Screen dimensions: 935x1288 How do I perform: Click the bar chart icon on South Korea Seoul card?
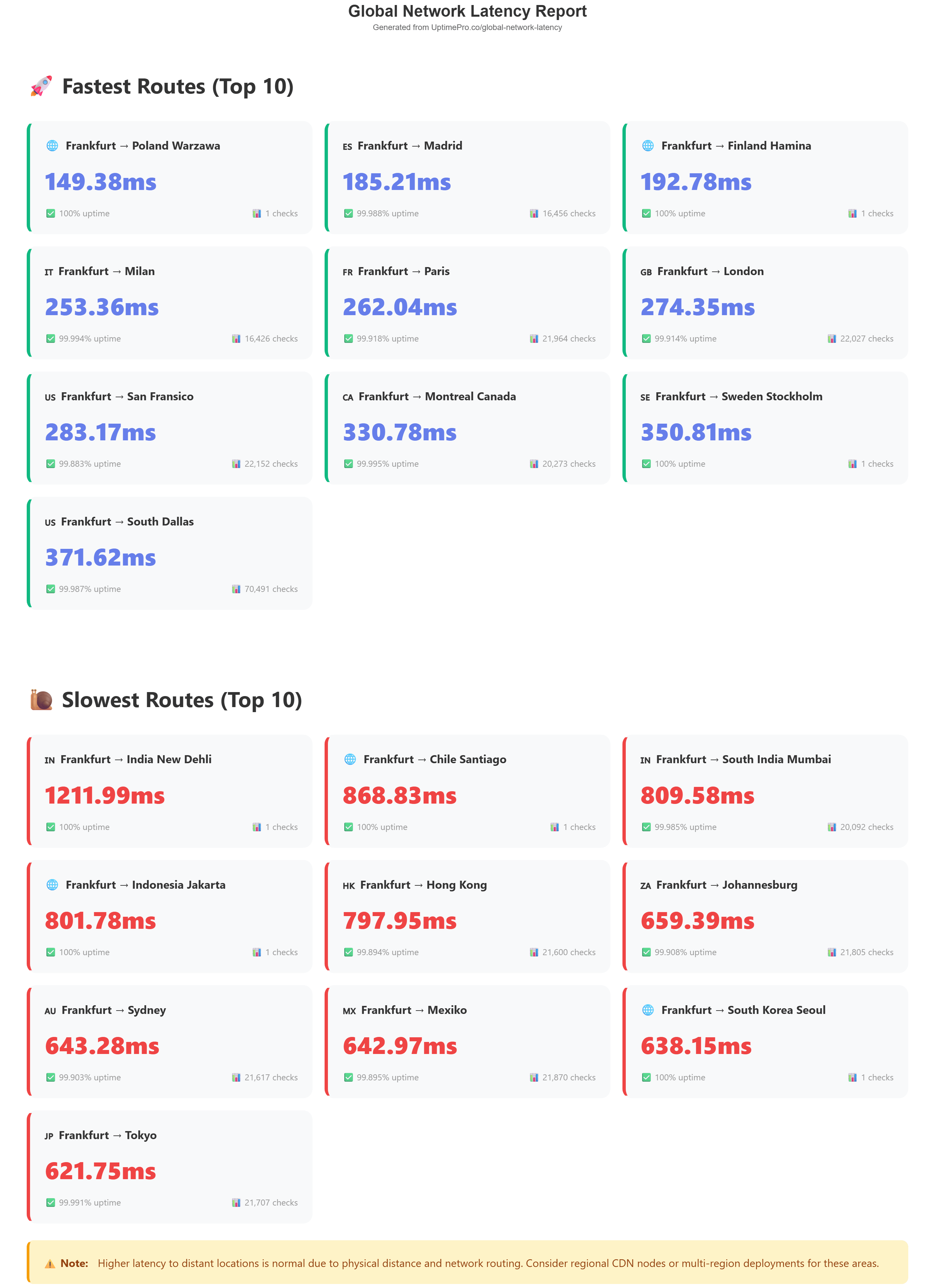tap(852, 1077)
